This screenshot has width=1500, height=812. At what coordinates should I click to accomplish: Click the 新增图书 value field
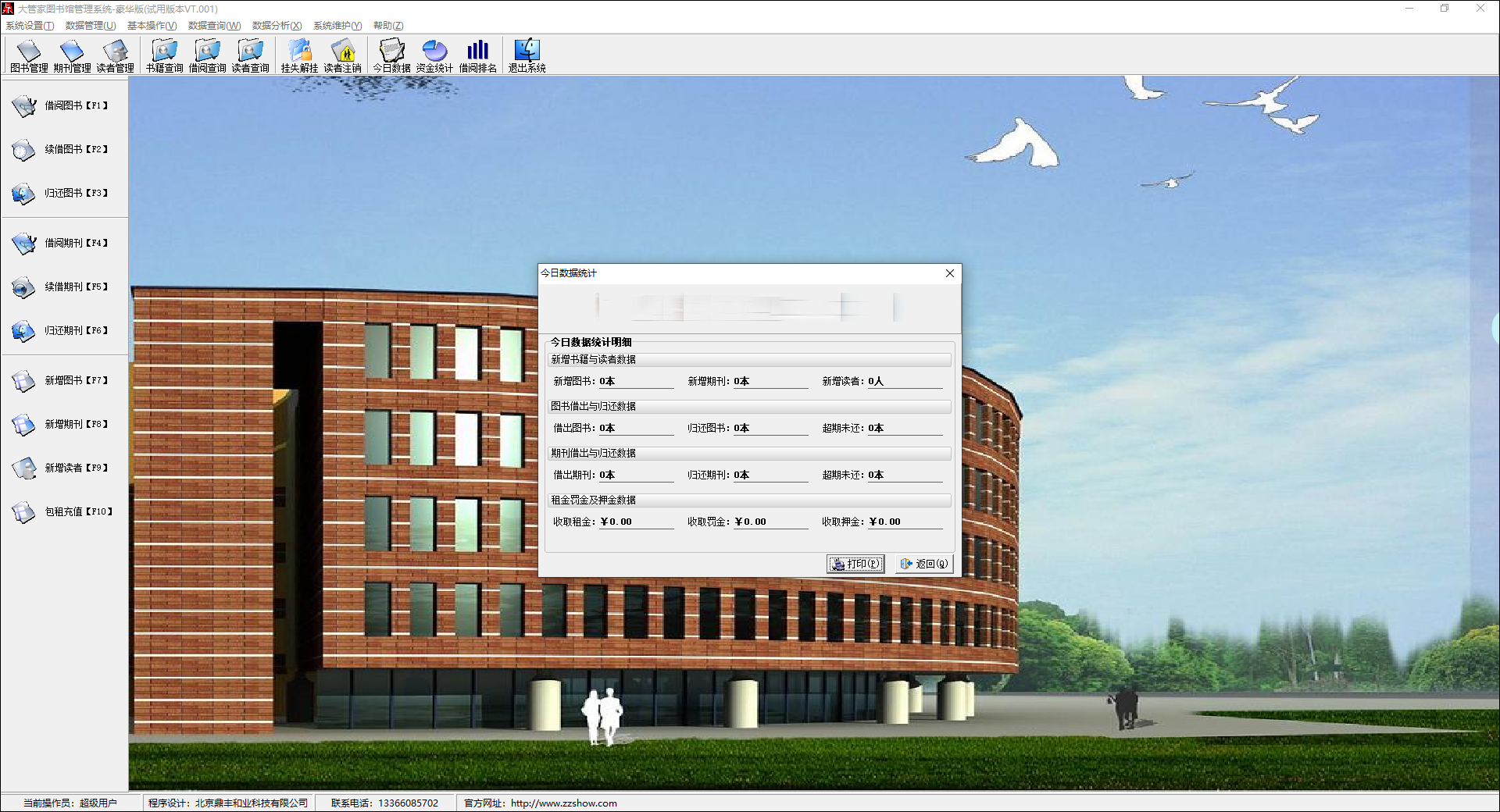[636, 381]
